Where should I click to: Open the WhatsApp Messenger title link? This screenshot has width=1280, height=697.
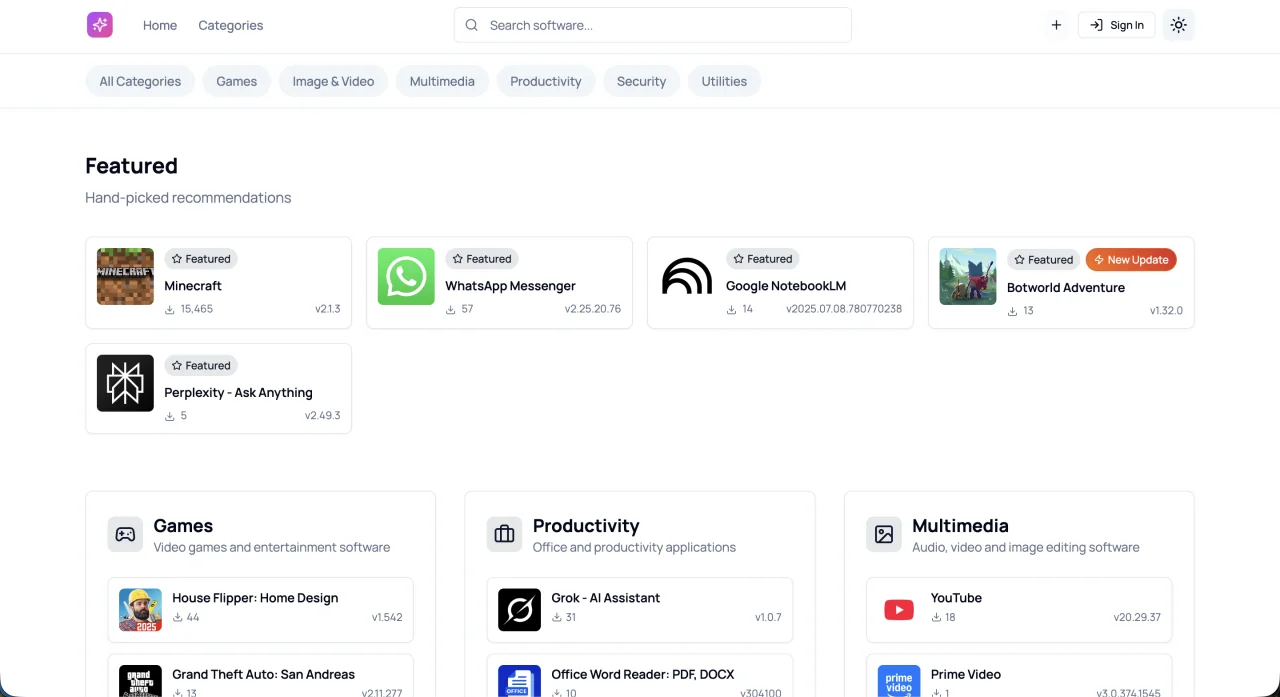tap(510, 286)
